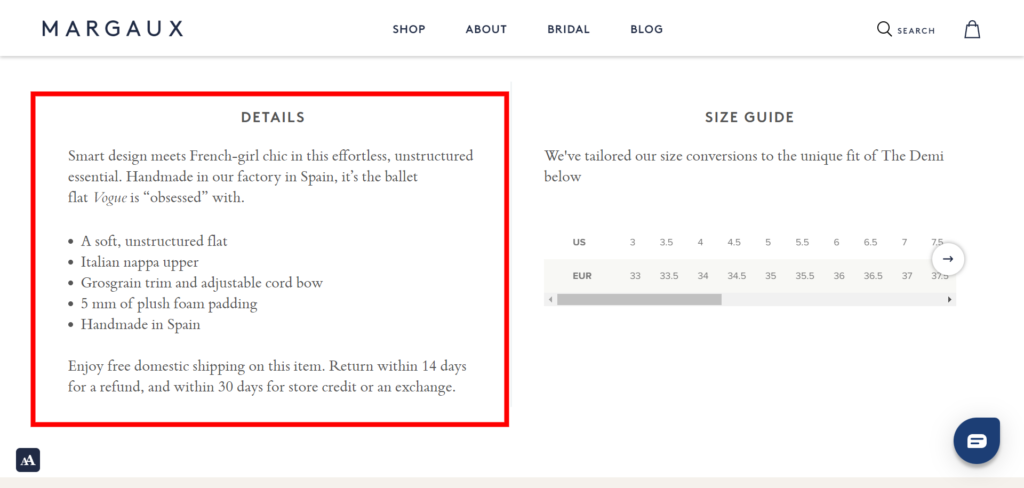Screen dimensions: 1024x488
Task: Open the Shop menu
Action: pyautogui.click(x=409, y=29)
